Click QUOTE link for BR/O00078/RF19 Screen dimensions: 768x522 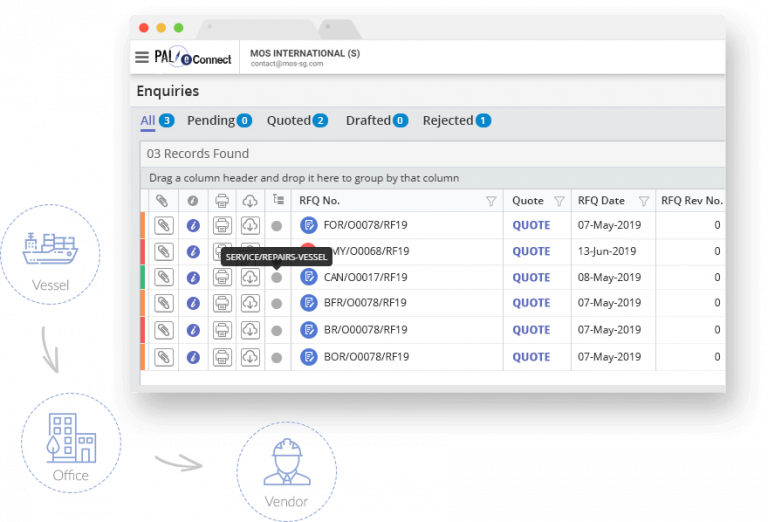tap(531, 330)
